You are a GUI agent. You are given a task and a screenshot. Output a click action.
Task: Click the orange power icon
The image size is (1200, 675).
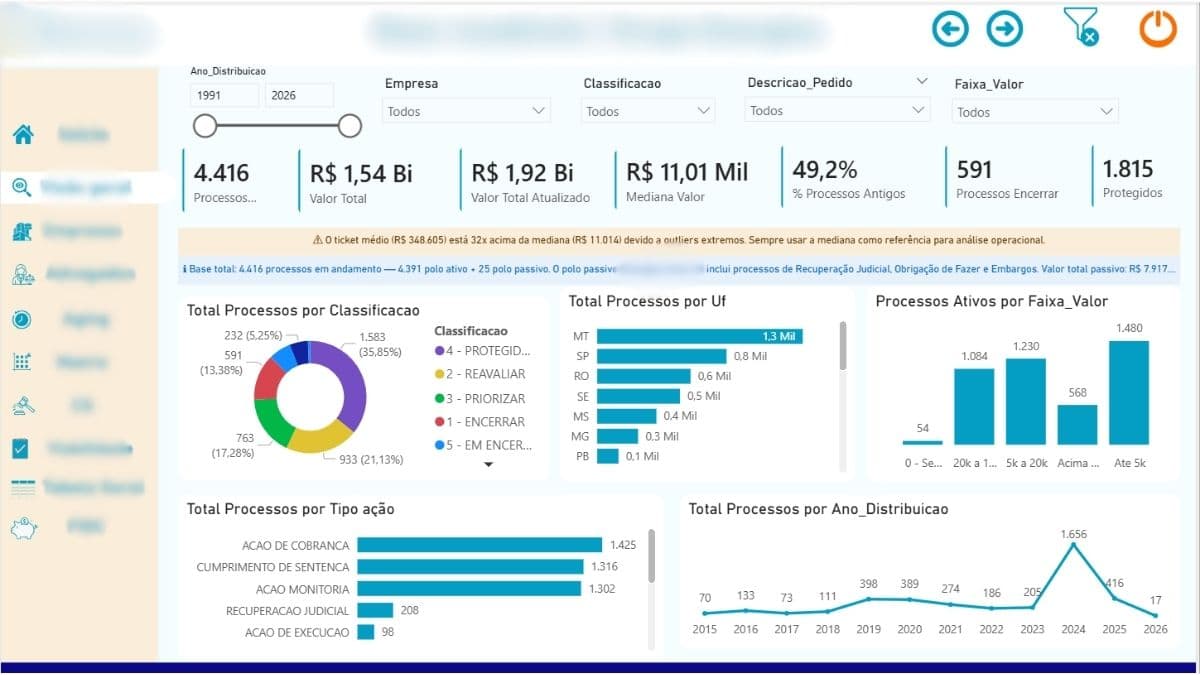1158,28
